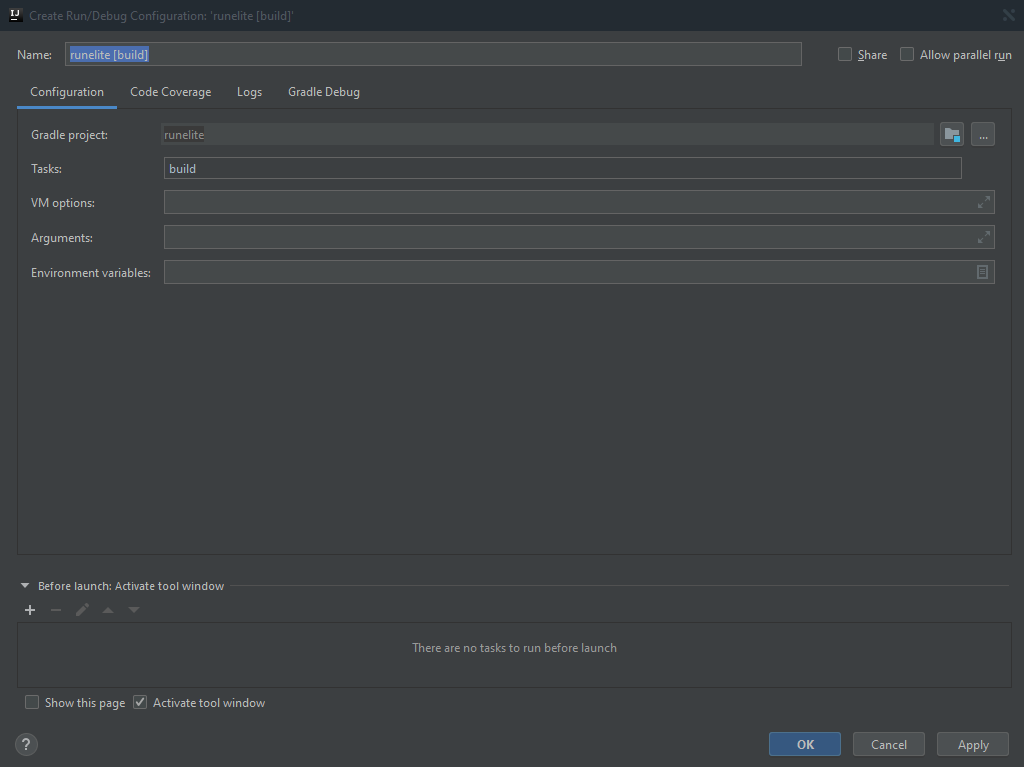
Task: Open the Gradle Debug tab
Action: (323, 91)
